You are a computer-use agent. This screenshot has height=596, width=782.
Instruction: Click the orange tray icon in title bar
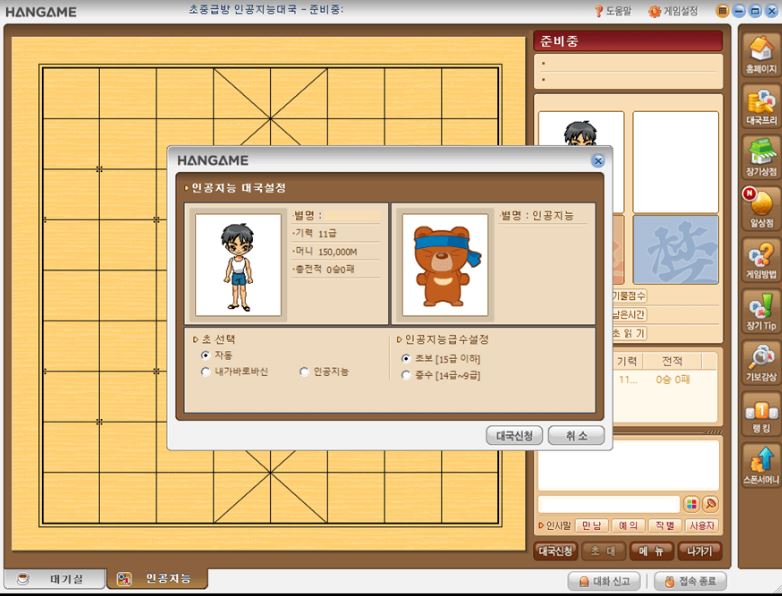[722, 10]
